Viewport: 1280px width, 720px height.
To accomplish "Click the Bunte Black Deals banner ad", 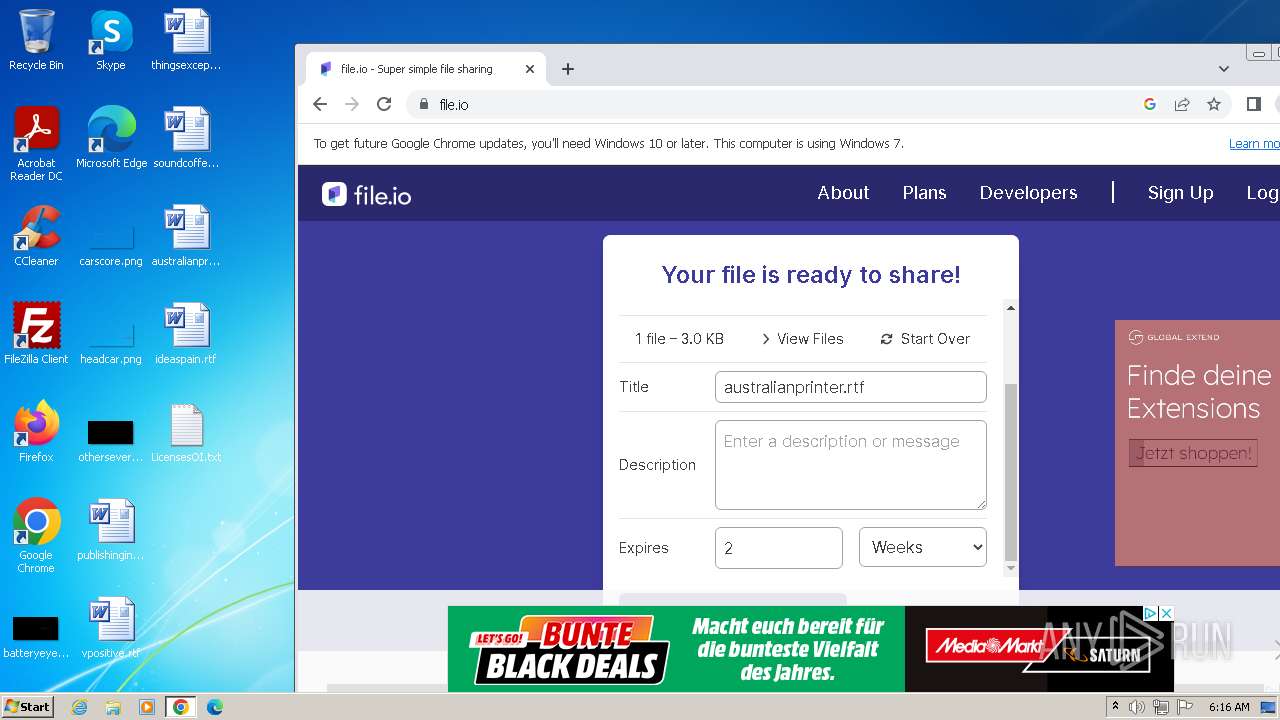I will click(x=811, y=649).
